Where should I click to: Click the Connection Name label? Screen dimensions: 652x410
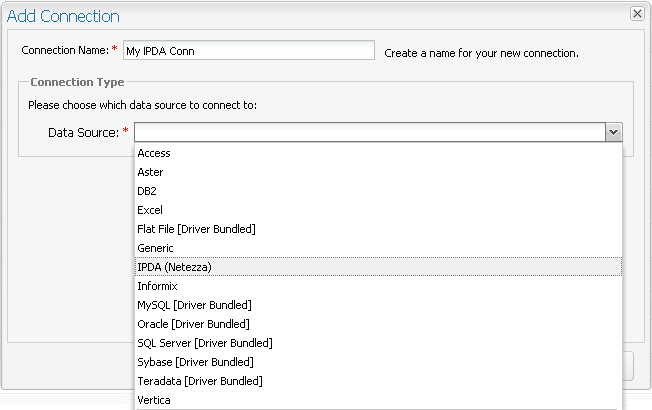(65, 50)
